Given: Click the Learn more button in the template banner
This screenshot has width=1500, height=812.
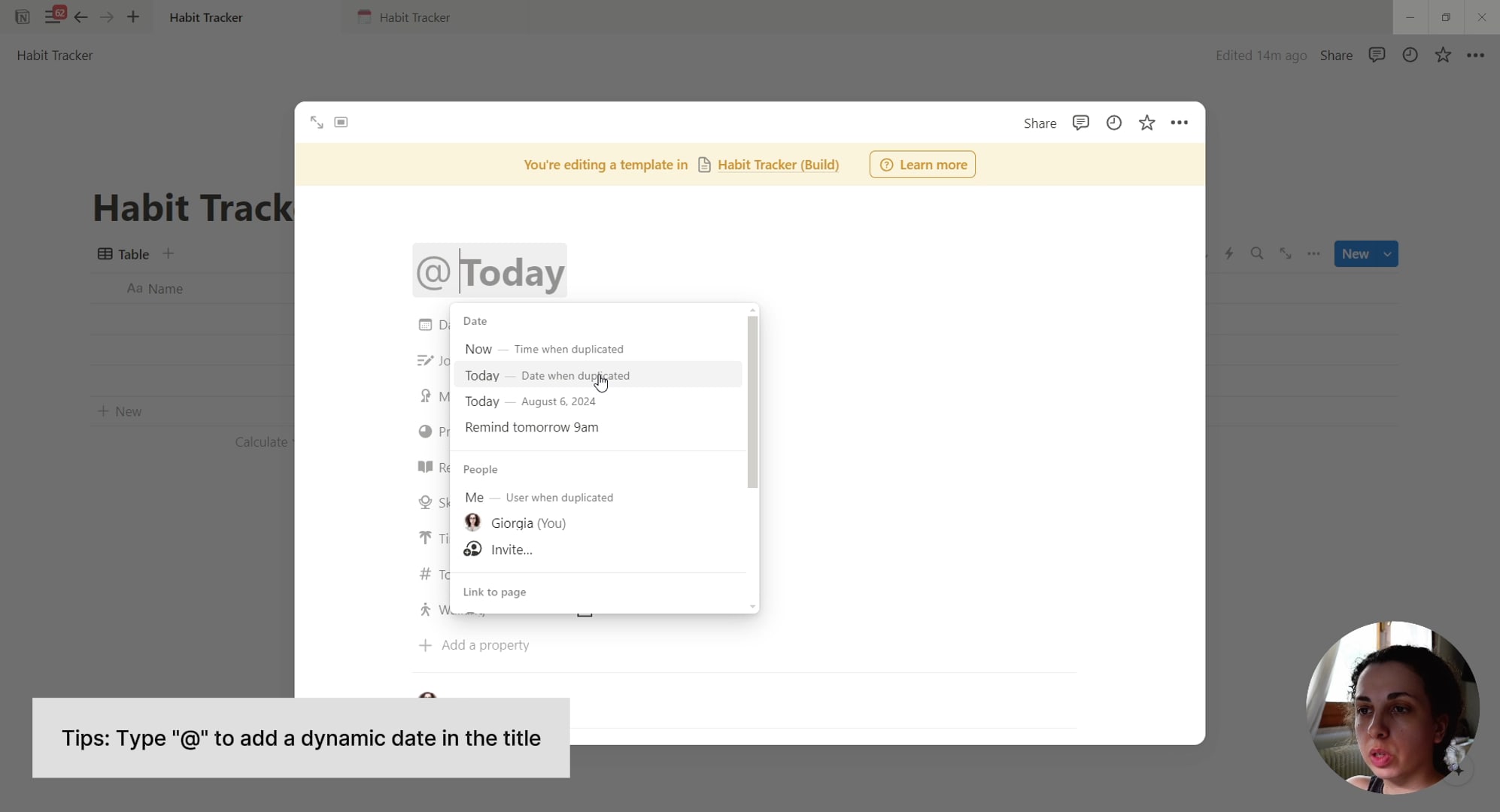Looking at the screenshot, I should [x=922, y=165].
